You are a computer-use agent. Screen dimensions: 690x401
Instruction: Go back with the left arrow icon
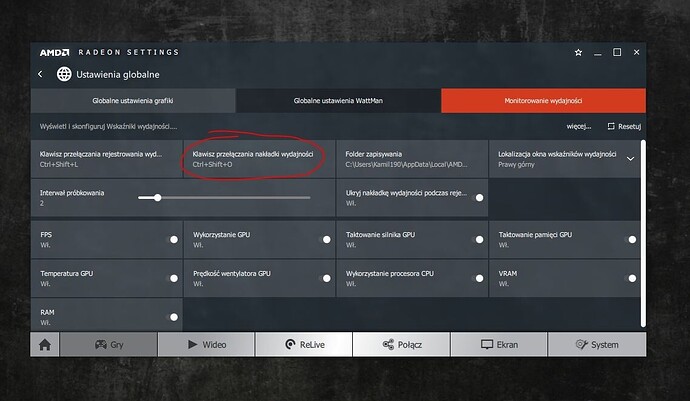40,74
